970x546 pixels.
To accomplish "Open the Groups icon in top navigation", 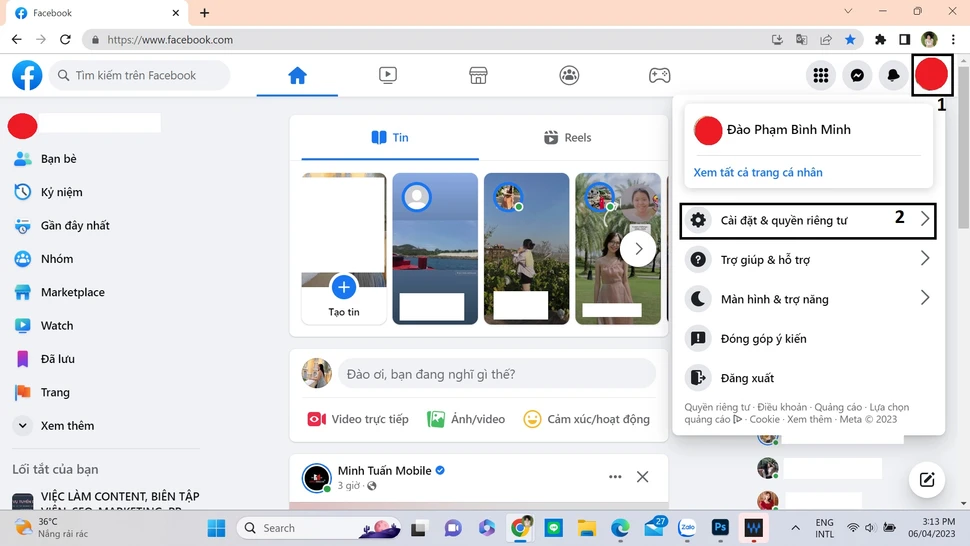I will [569, 75].
